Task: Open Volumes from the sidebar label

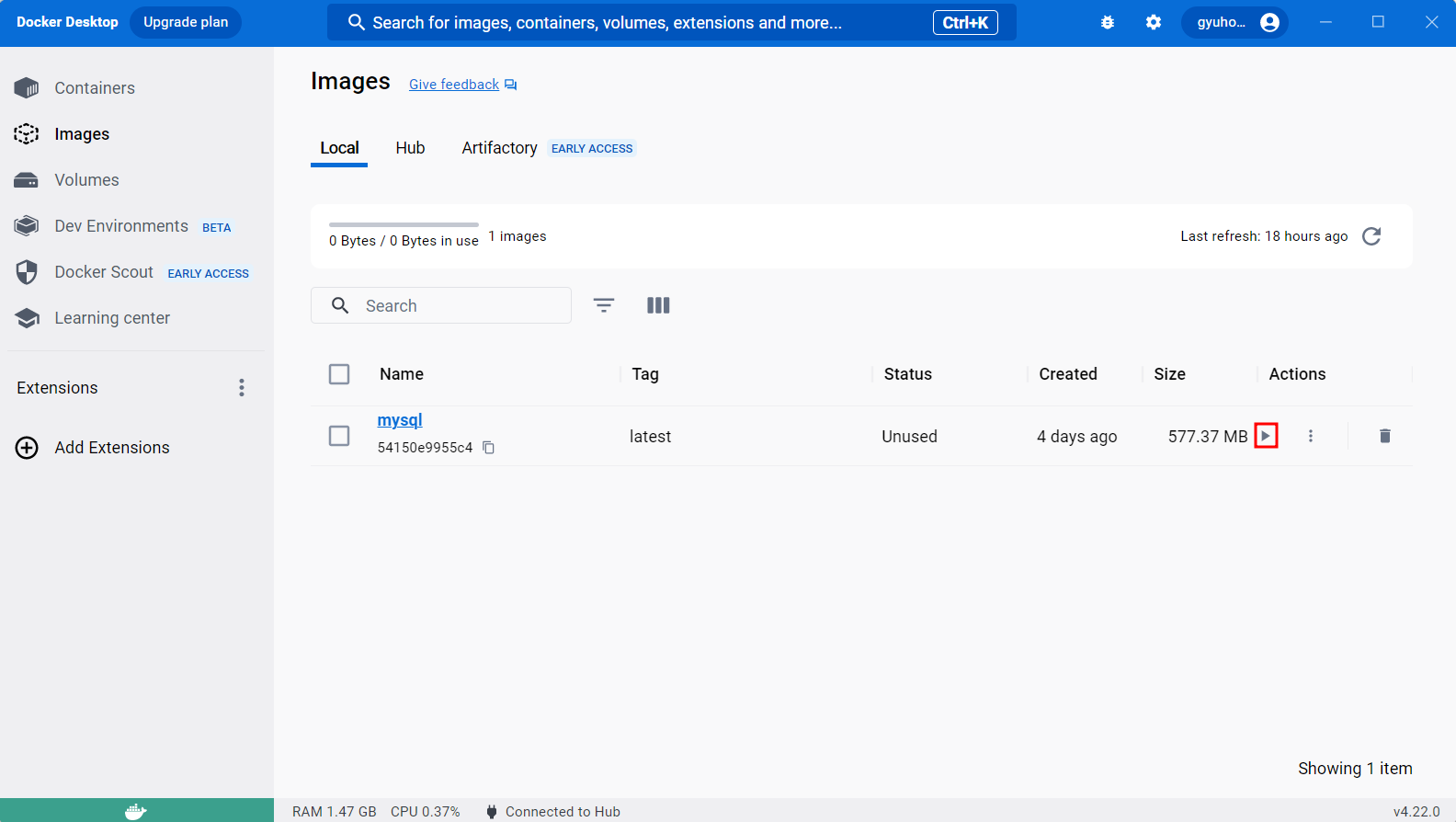Action: (86, 180)
